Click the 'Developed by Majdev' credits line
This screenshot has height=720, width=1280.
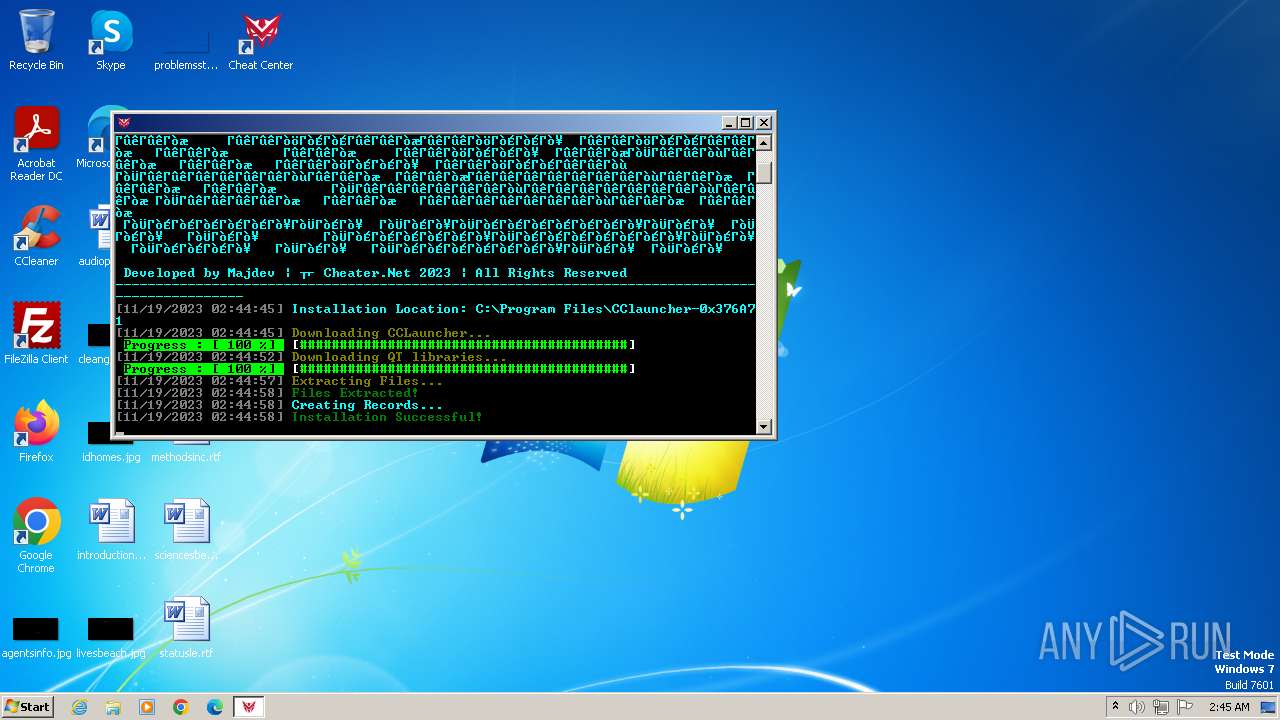tap(375, 273)
